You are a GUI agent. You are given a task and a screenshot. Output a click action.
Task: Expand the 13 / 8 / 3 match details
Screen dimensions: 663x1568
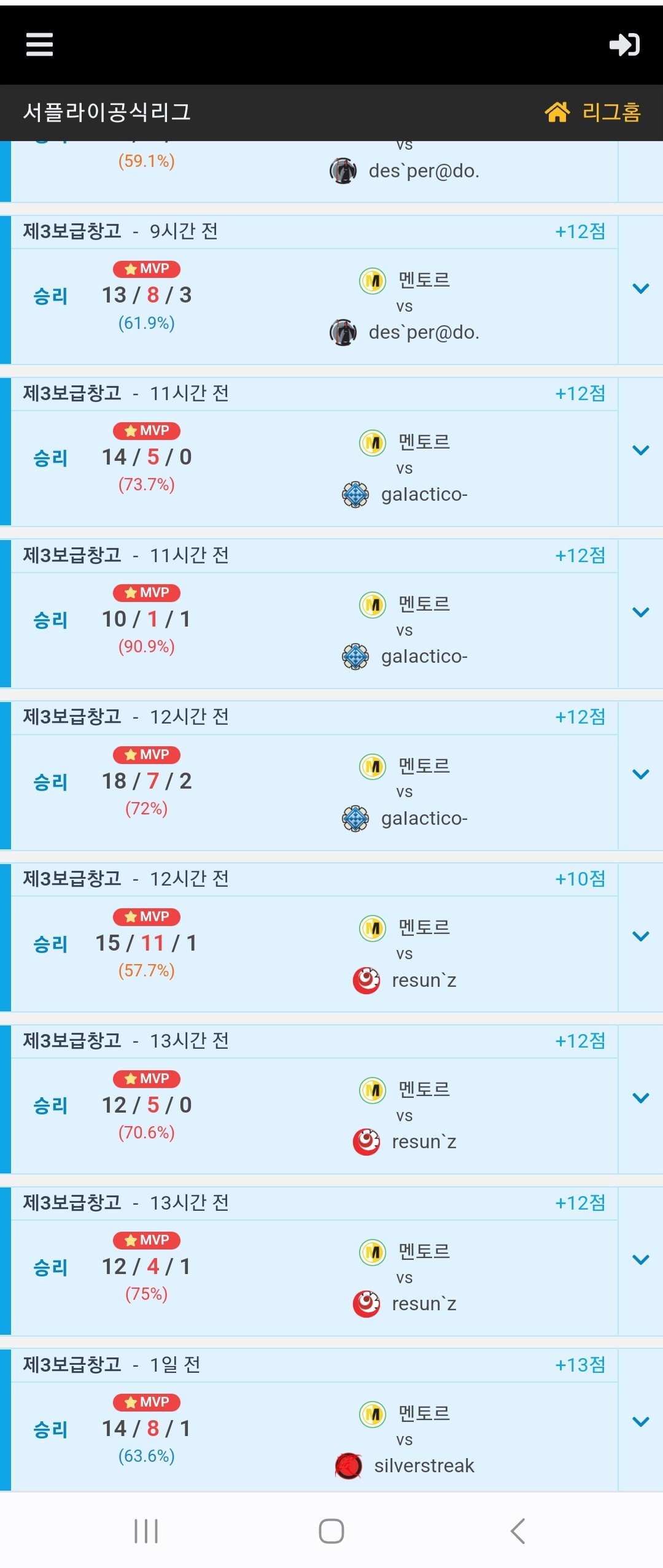(640, 288)
